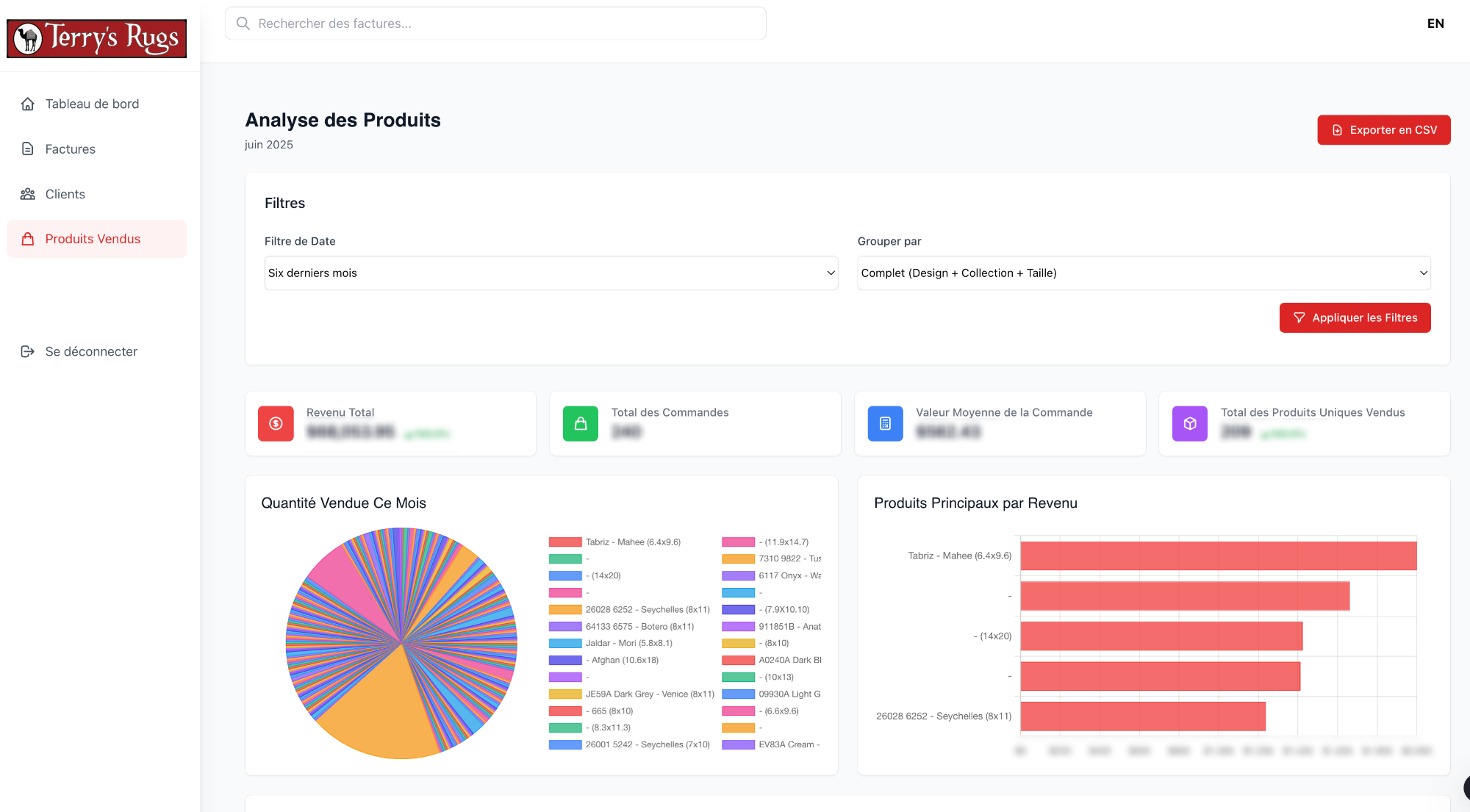The height and width of the screenshot is (812, 1470).
Task: Open the Tableau de bord home icon
Action: tap(27, 104)
